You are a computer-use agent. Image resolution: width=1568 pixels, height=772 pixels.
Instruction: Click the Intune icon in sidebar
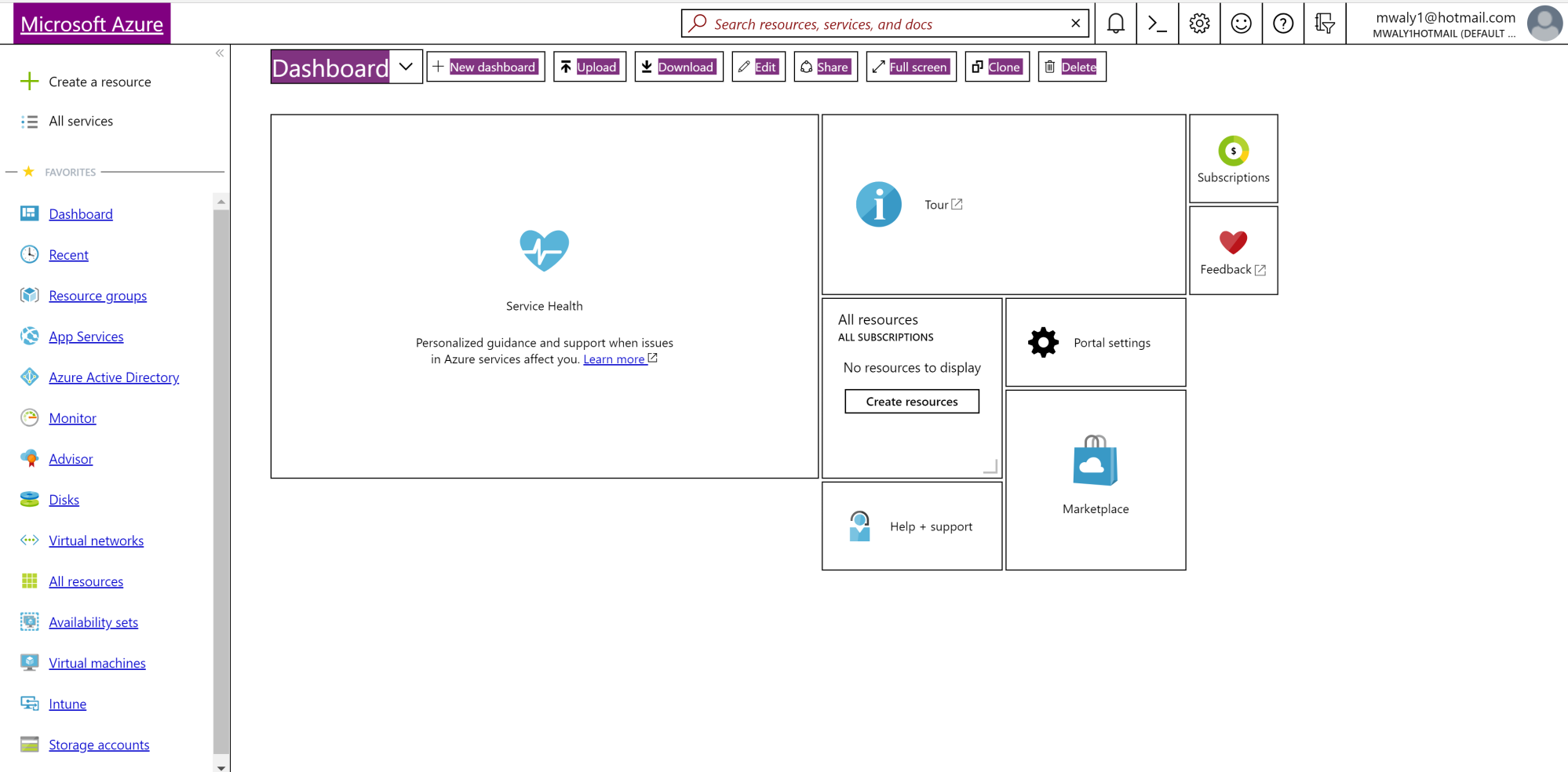click(29, 703)
